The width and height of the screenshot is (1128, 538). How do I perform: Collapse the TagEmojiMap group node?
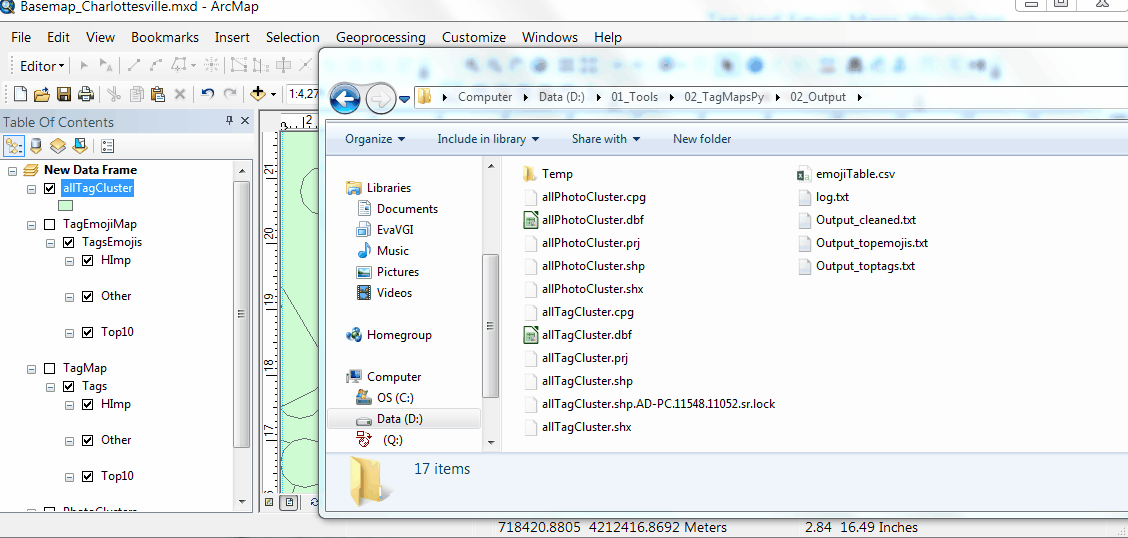coord(31,225)
